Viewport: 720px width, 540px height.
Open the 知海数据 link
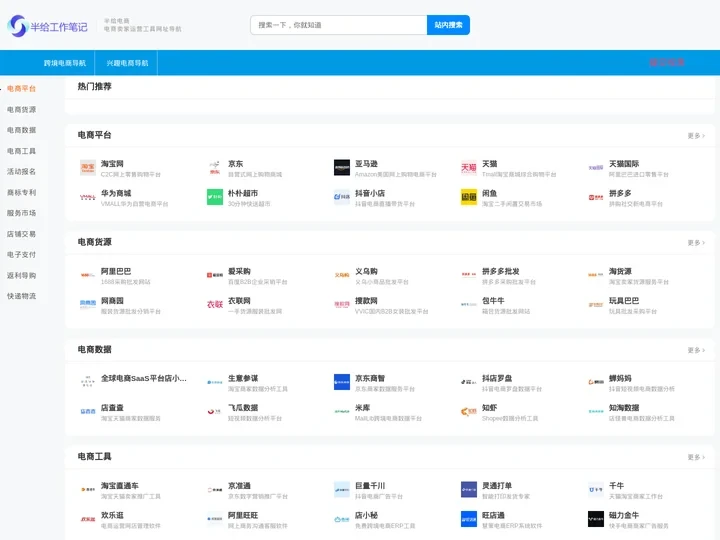coord(624,408)
